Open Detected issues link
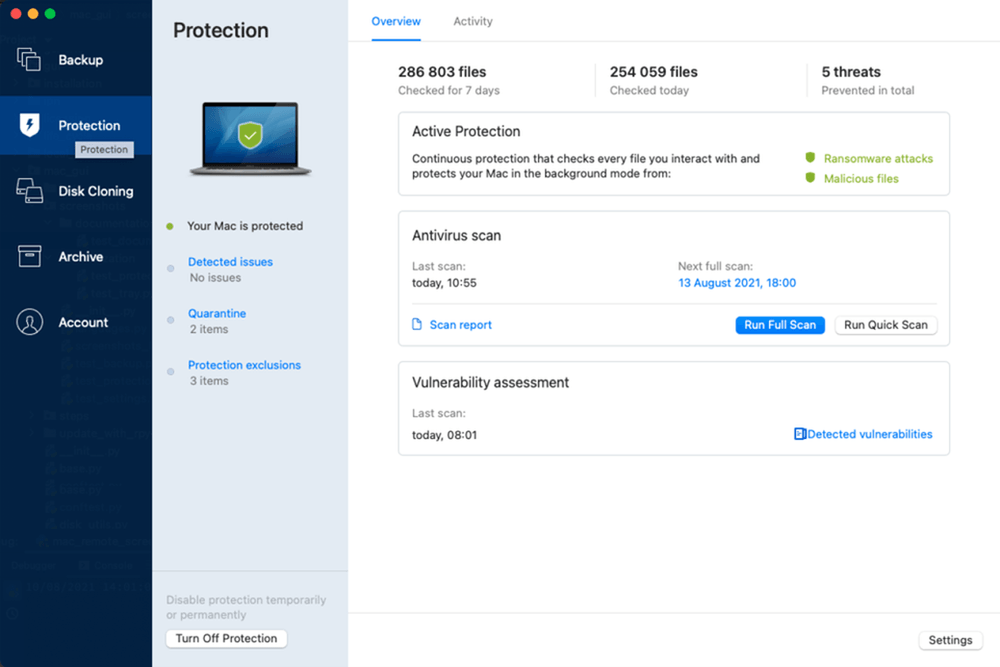 [230, 261]
